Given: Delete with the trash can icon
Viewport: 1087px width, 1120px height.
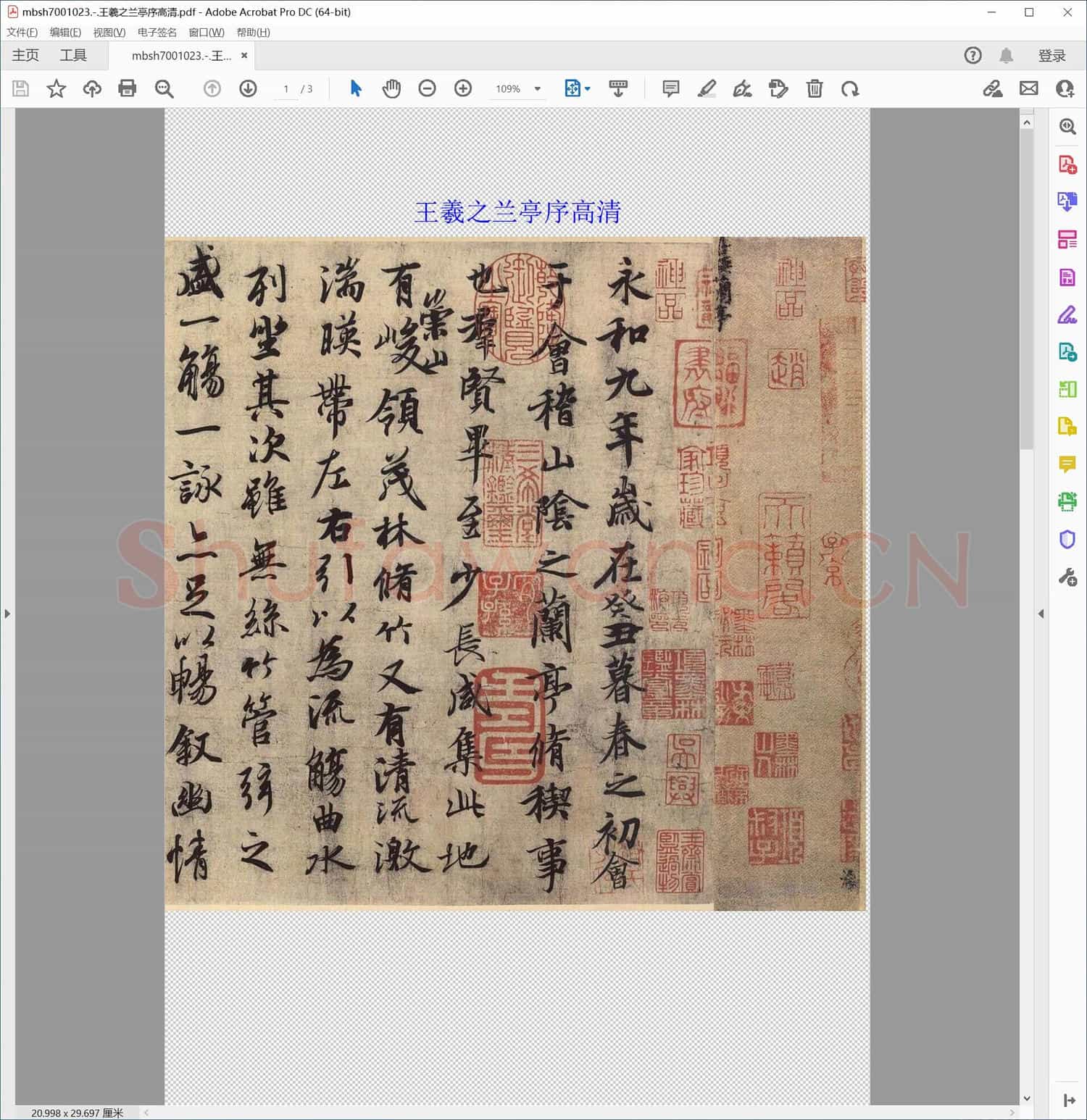Looking at the screenshot, I should pos(815,88).
